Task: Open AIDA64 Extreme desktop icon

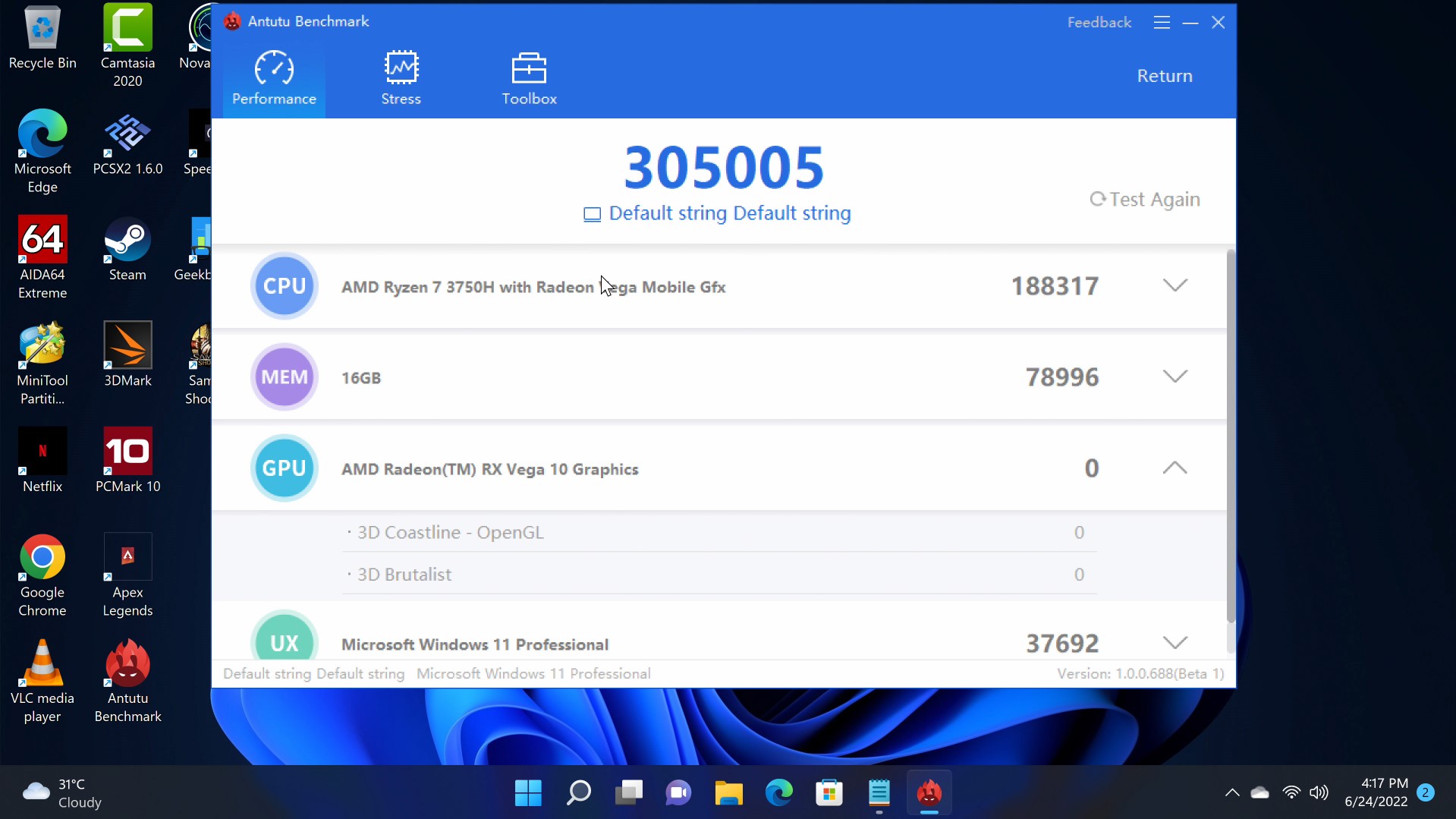Action: pos(42,258)
